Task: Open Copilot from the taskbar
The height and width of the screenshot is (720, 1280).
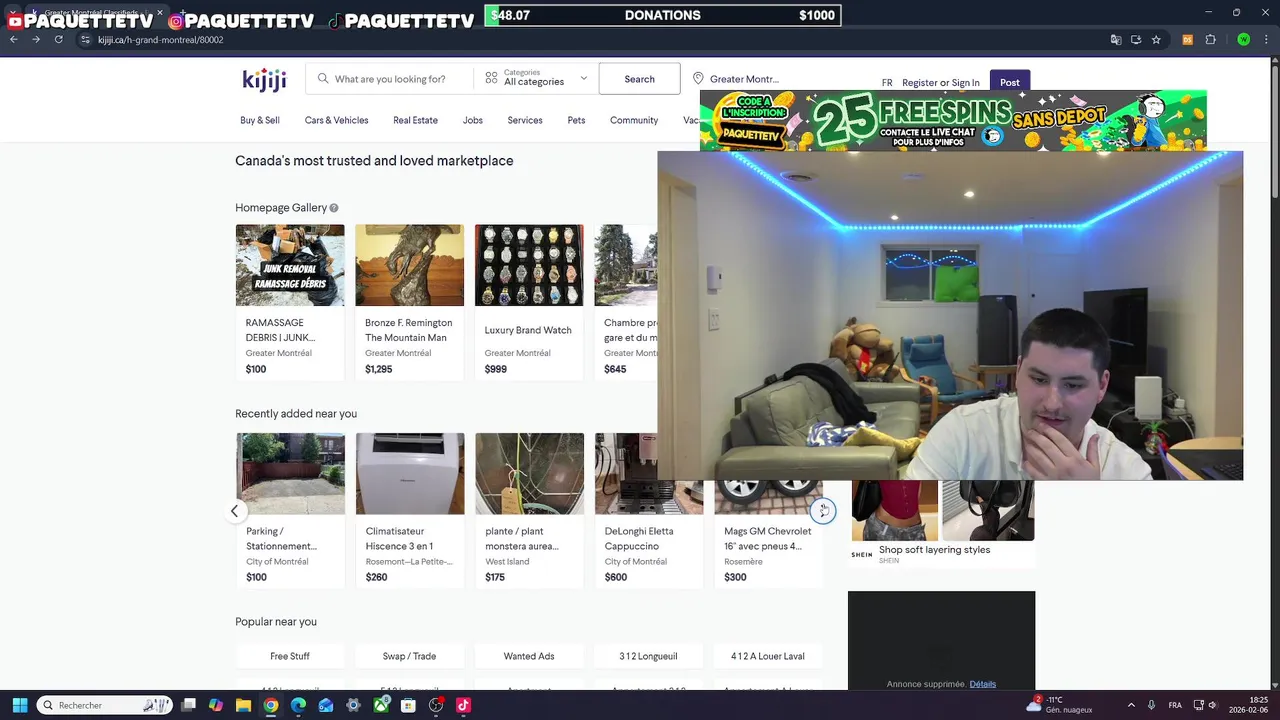Action: 216,705
